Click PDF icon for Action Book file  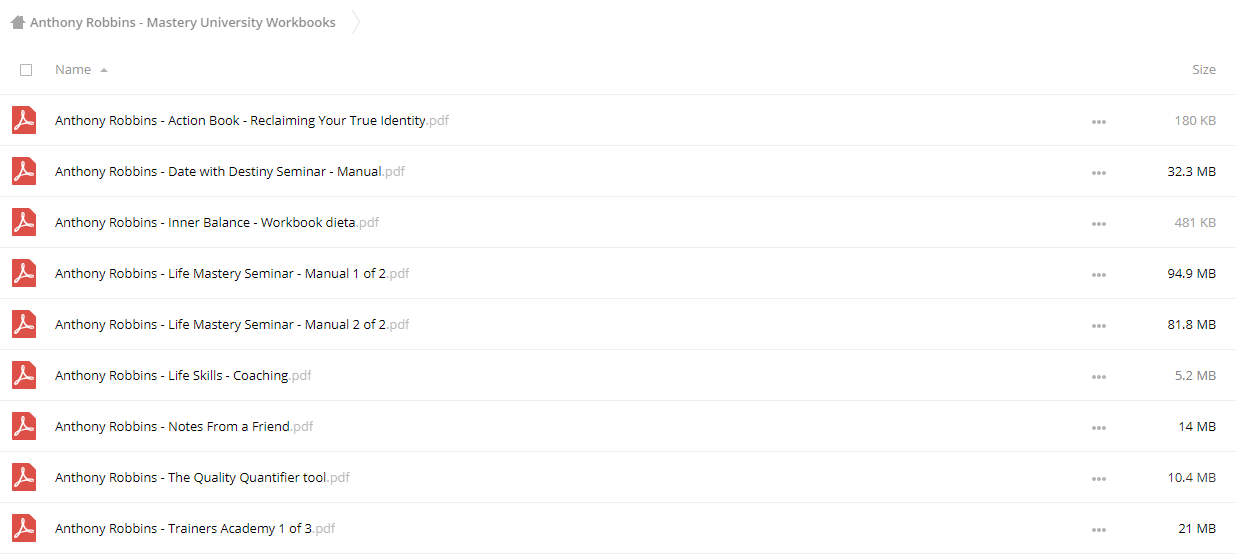tap(24, 121)
